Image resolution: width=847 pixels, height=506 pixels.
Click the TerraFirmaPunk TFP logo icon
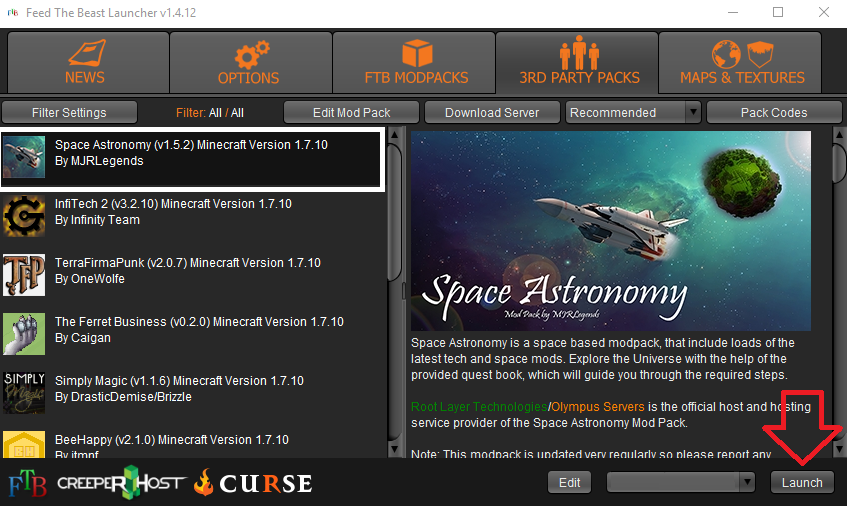[24, 275]
